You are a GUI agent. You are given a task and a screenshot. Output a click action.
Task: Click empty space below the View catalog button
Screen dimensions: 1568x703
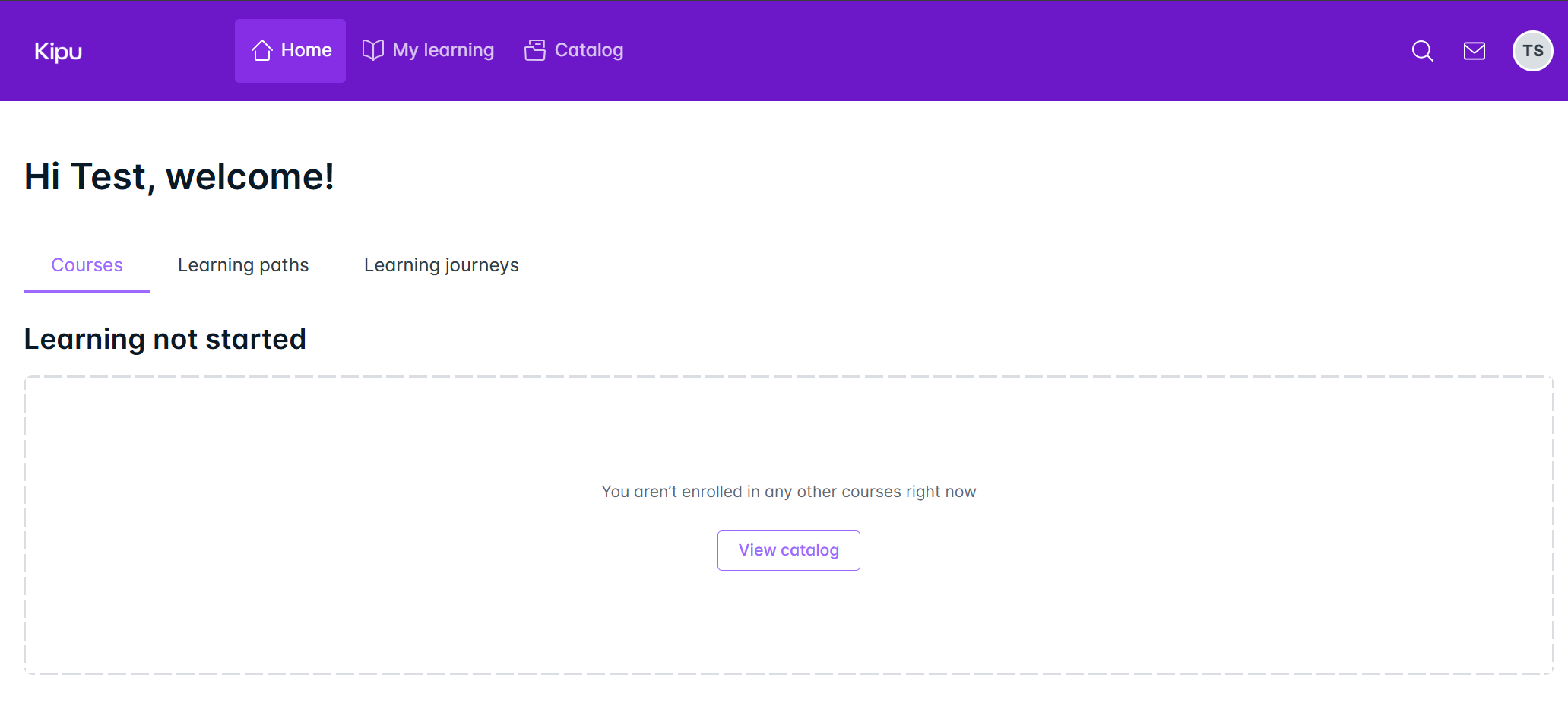pos(788,619)
